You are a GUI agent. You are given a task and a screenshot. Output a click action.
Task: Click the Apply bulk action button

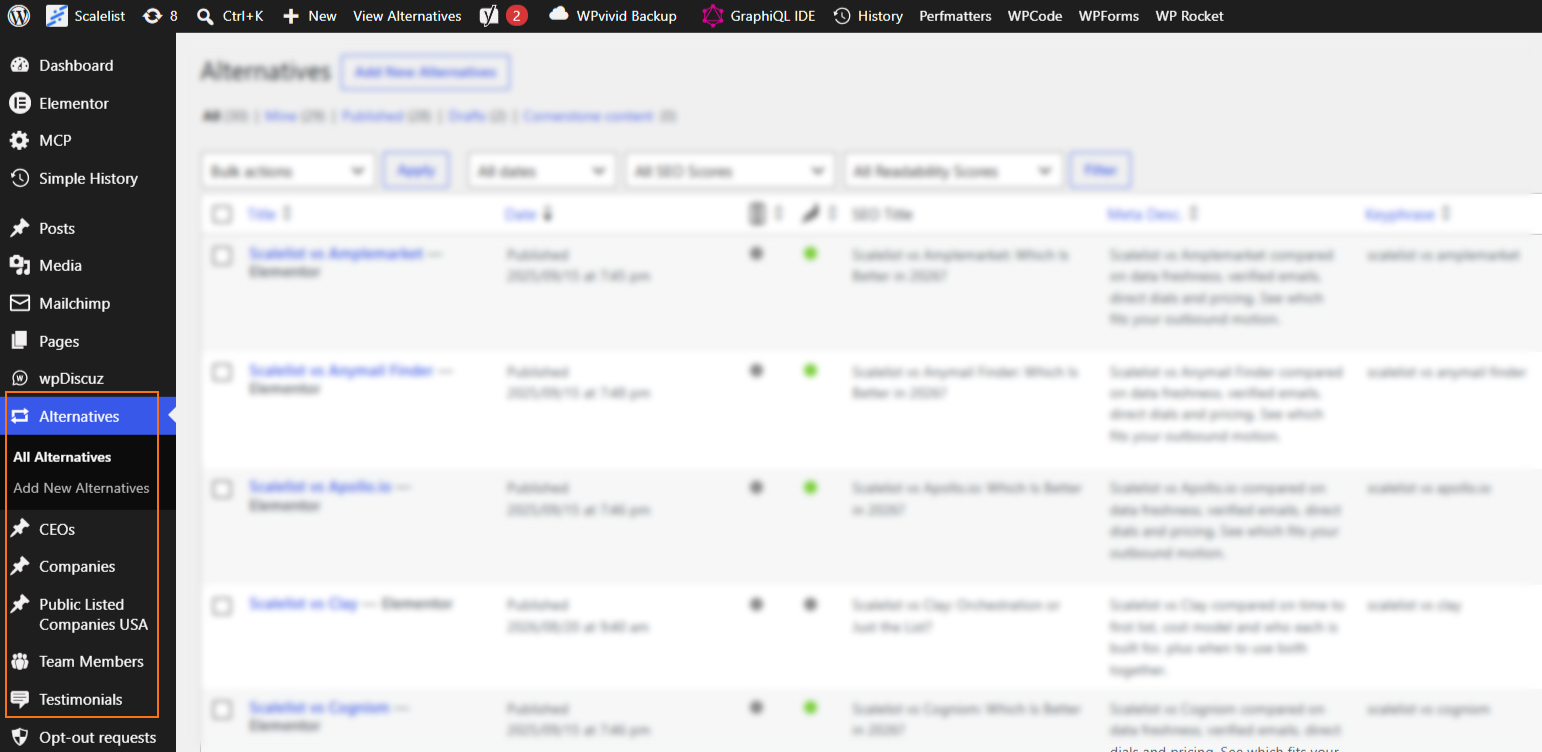(416, 170)
